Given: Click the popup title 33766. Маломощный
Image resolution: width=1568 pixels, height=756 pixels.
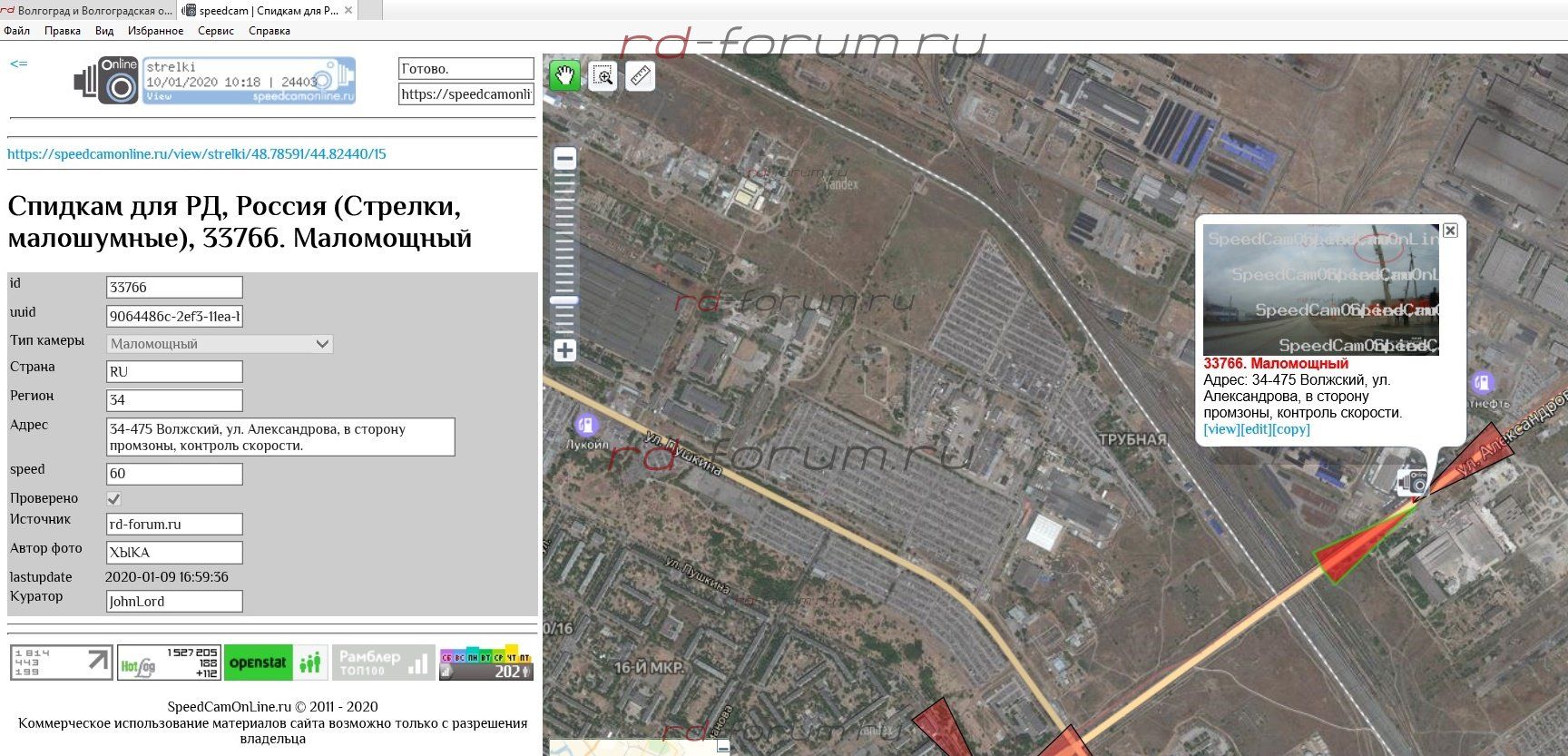Looking at the screenshot, I should click(1276, 364).
